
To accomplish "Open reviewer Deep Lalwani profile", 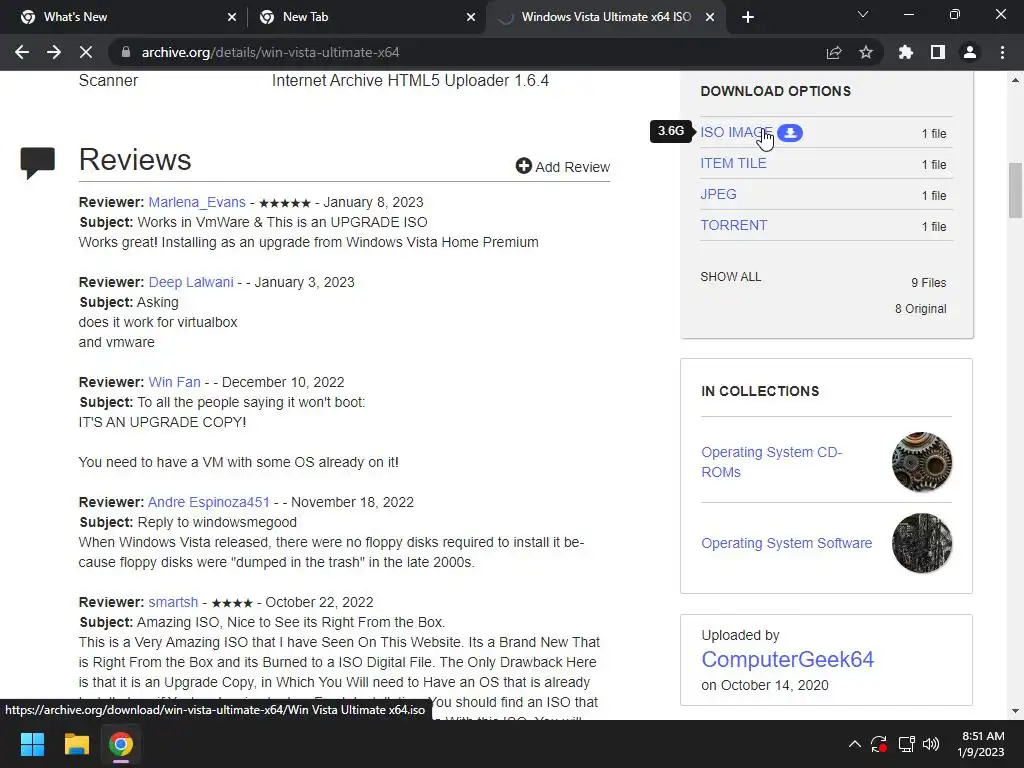I will 191,282.
